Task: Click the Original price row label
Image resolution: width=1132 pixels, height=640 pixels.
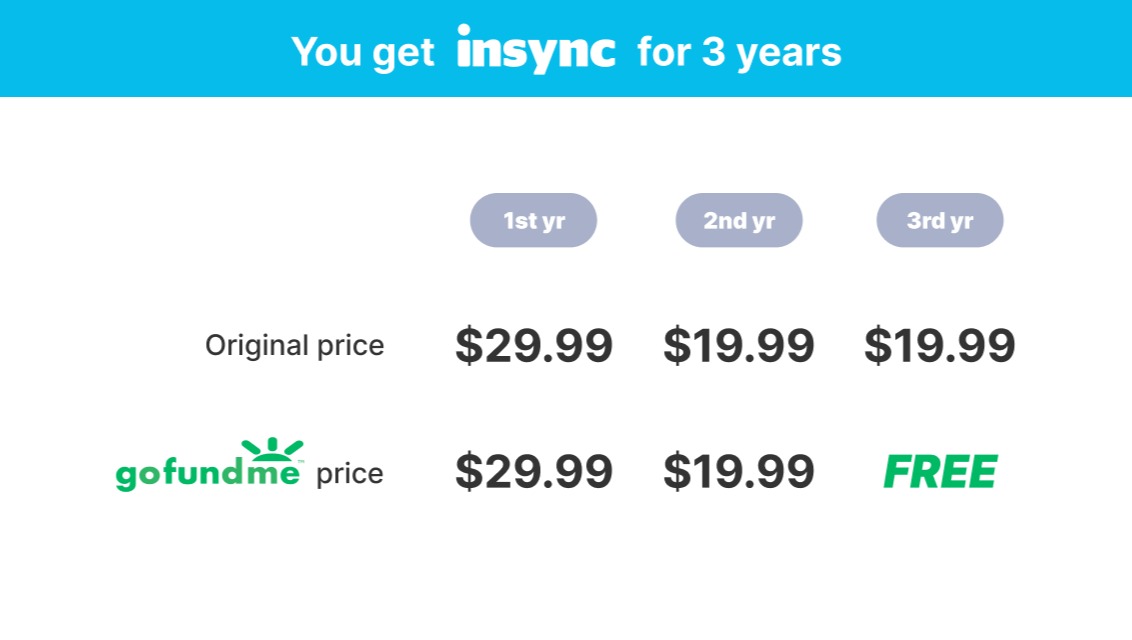Action: [x=295, y=346]
